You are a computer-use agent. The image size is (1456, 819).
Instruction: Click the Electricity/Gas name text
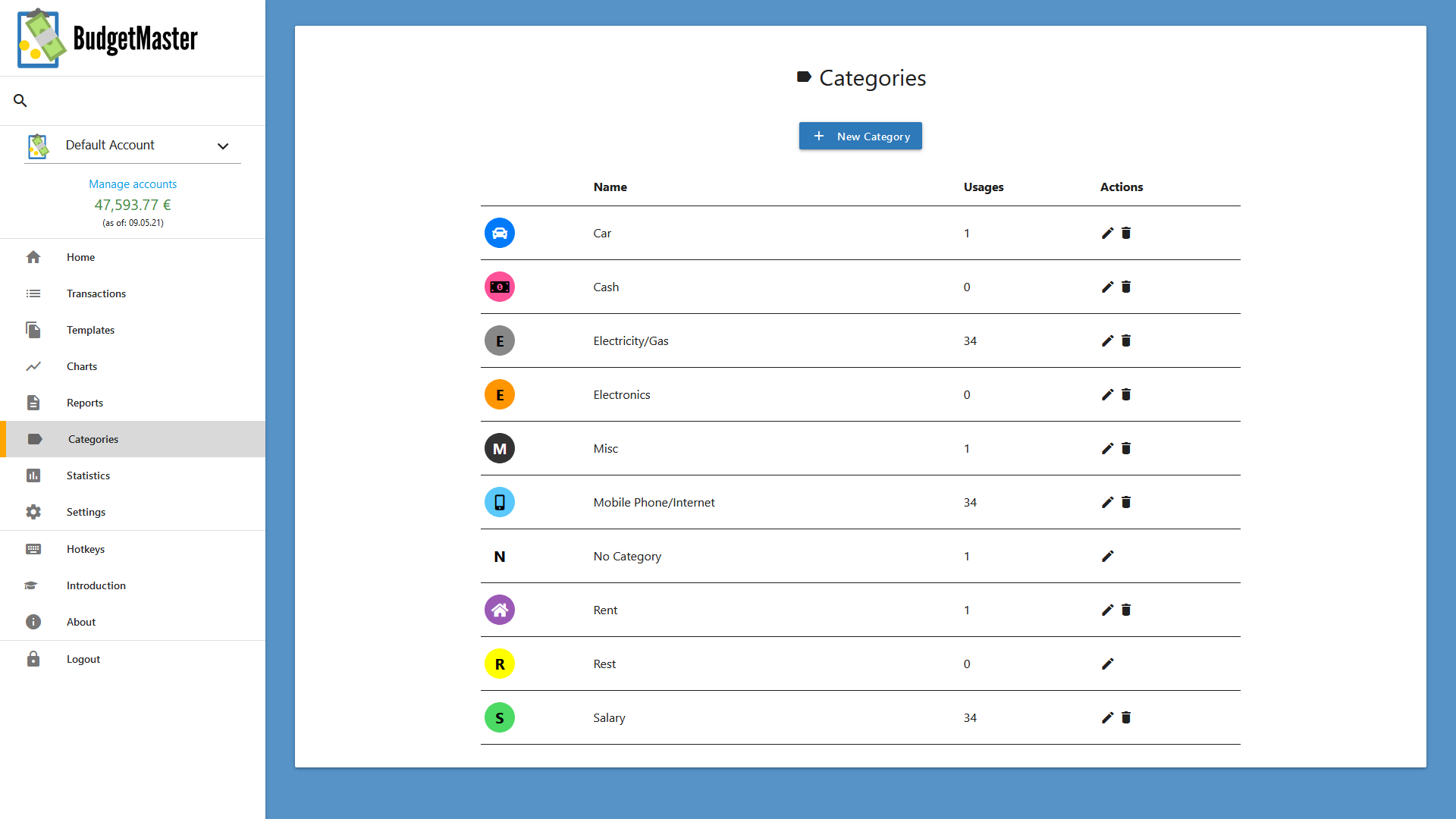coord(631,340)
